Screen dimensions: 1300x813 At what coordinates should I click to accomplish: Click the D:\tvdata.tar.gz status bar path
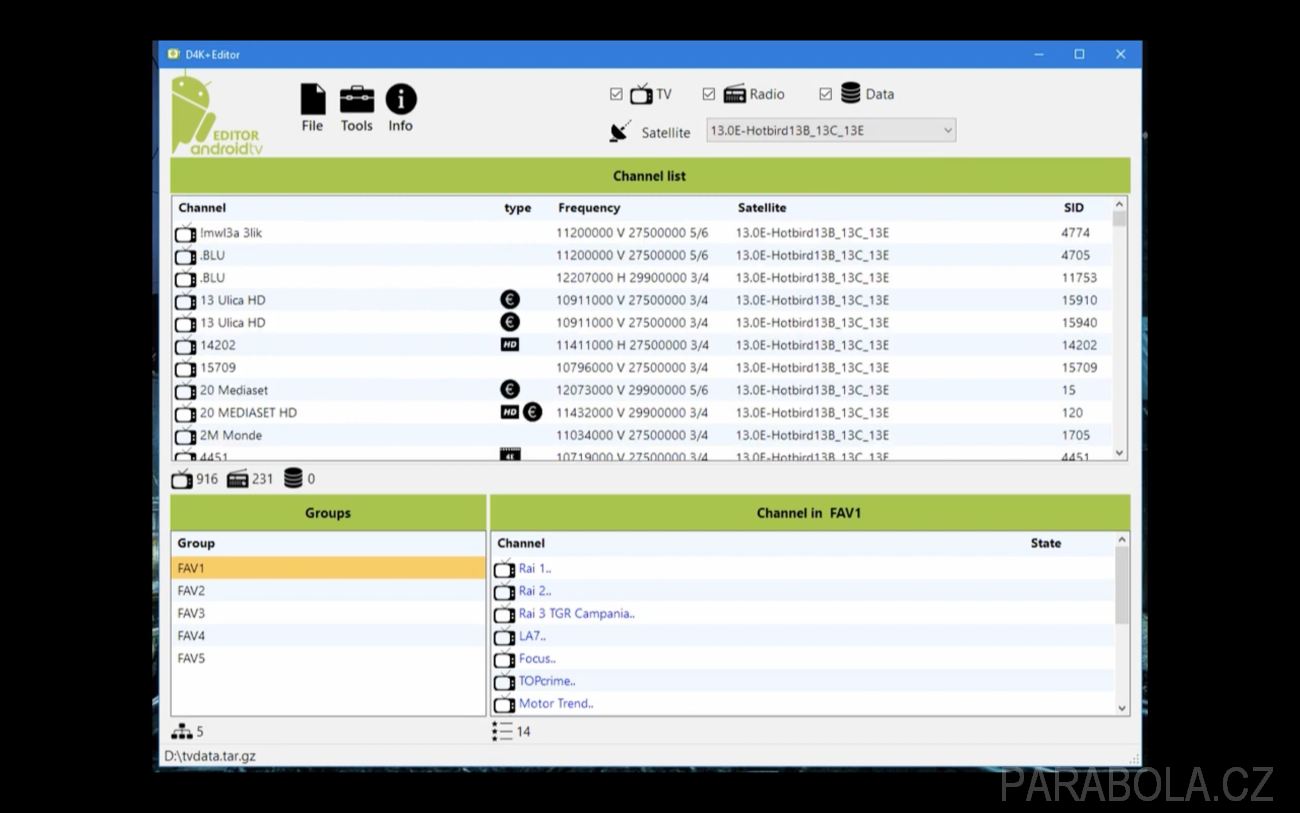210,756
